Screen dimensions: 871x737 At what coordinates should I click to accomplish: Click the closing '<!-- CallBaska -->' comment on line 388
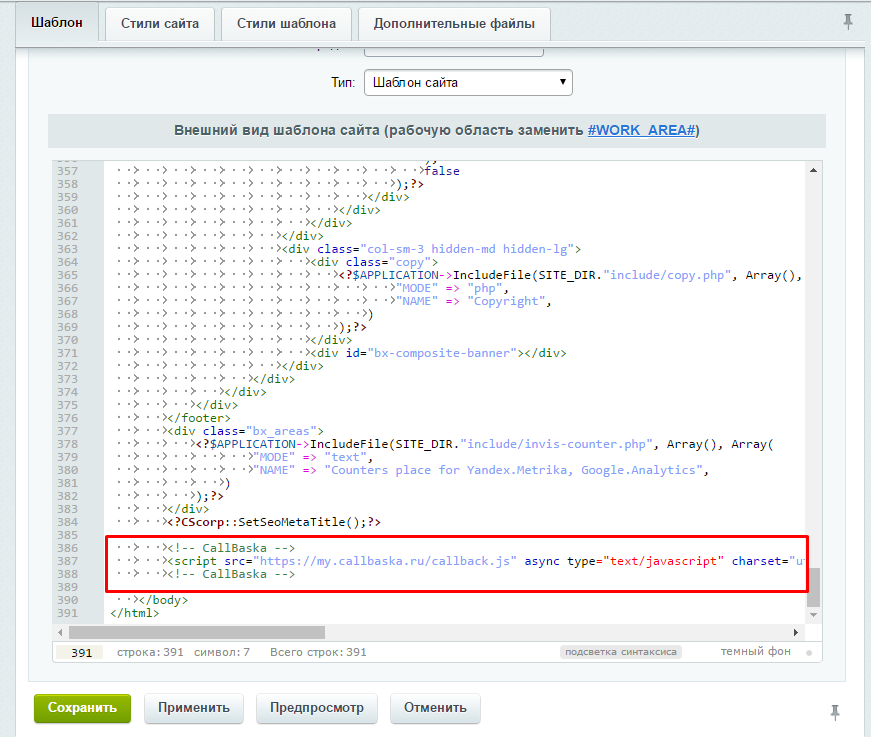coord(232,574)
